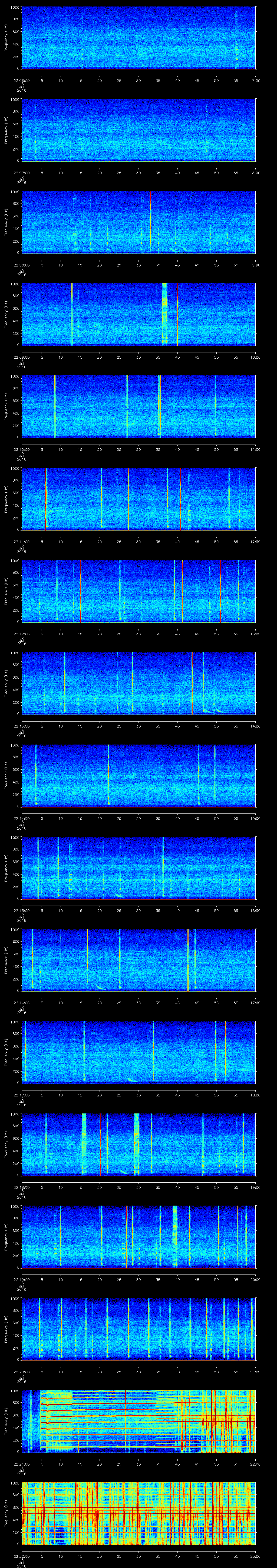This screenshot has height=1568, width=277.
Task: Click the 22:22:00 start time label
Action: pyautogui.click(x=21, y=1556)
